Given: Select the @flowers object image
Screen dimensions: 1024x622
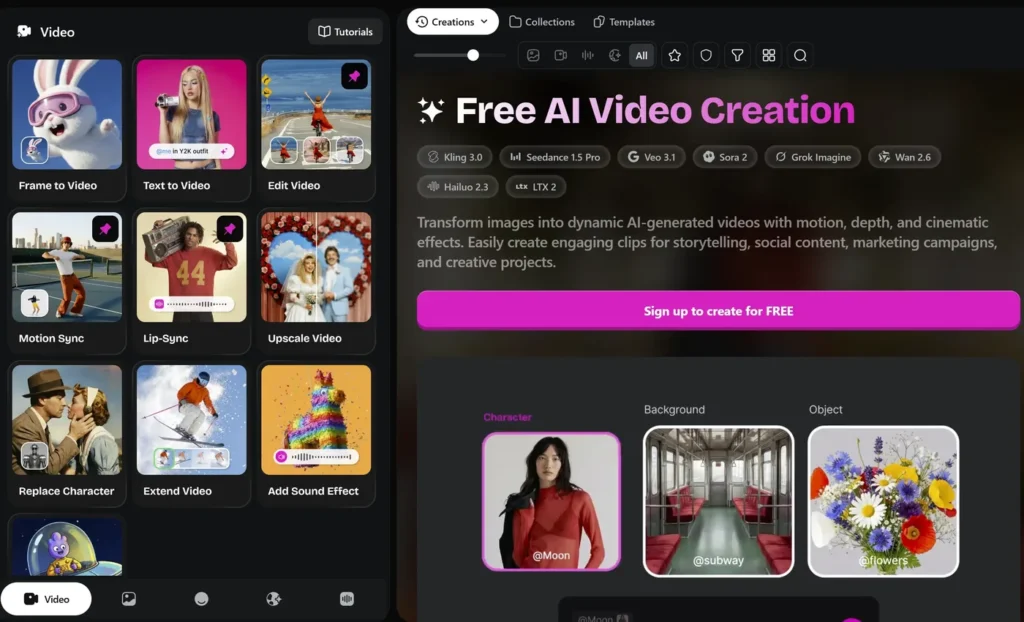Looking at the screenshot, I should 883,502.
